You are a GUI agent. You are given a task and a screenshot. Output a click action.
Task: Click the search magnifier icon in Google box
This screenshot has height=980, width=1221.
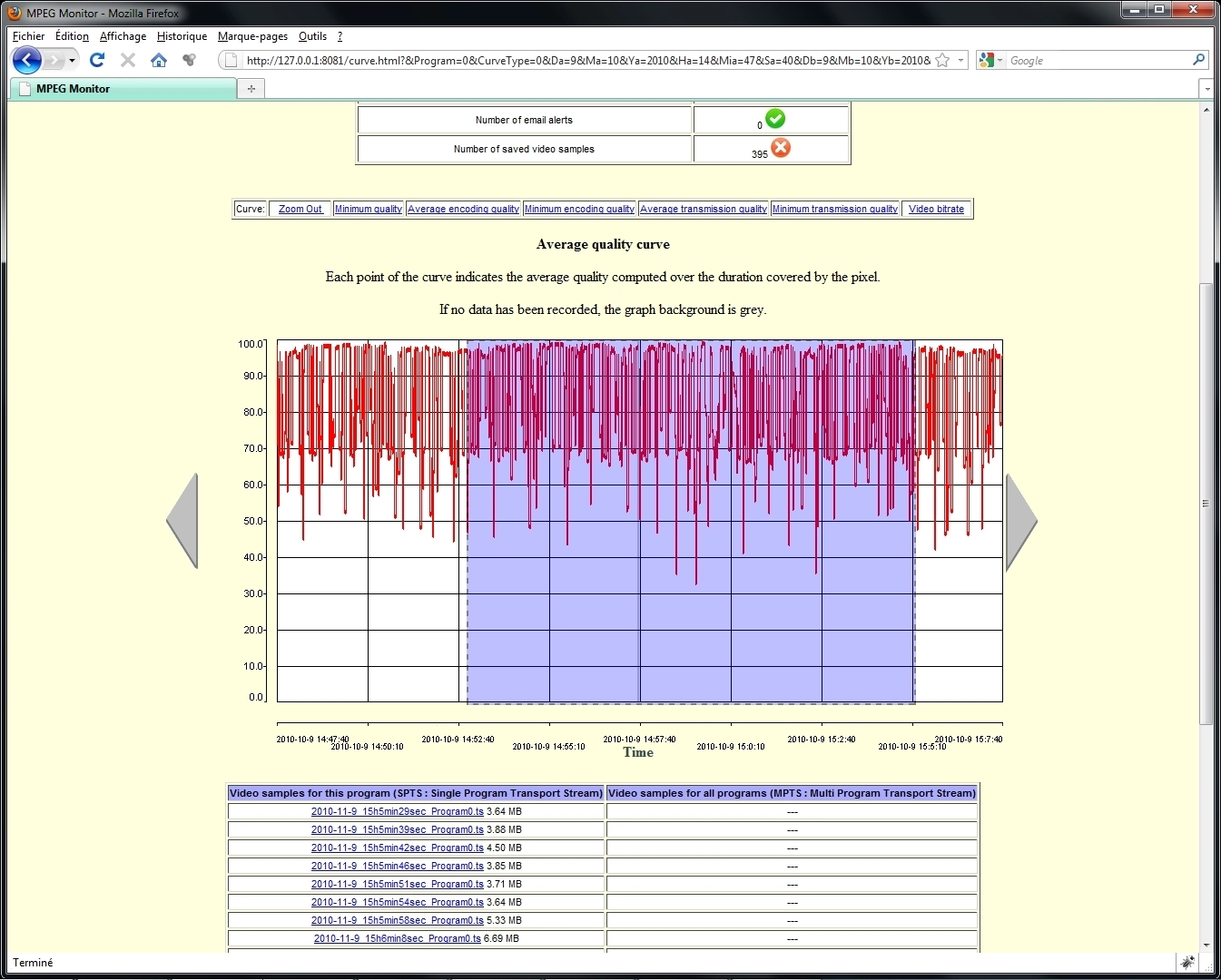[x=1198, y=61]
